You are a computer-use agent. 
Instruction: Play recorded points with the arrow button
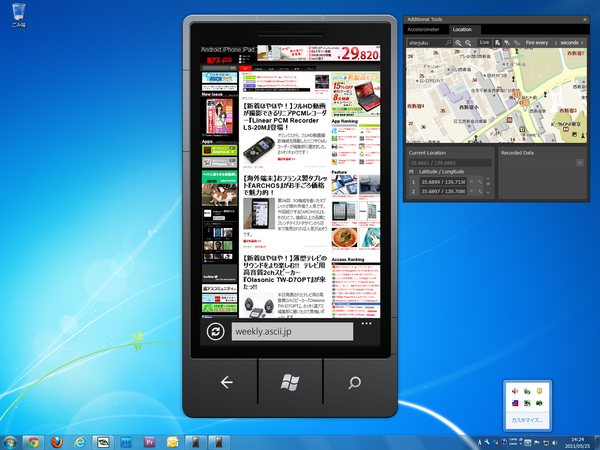click(x=582, y=43)
